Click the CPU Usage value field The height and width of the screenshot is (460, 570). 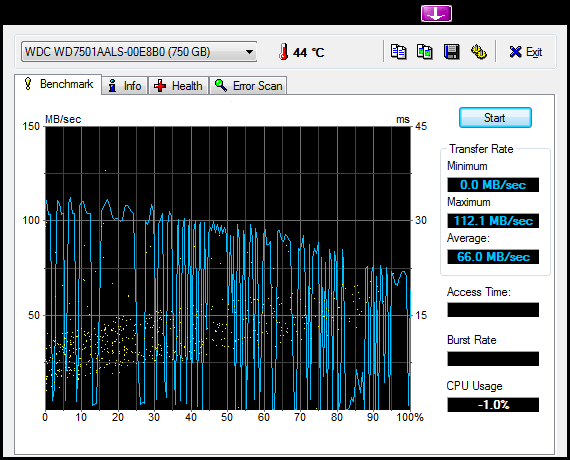[x=493, y=405]
